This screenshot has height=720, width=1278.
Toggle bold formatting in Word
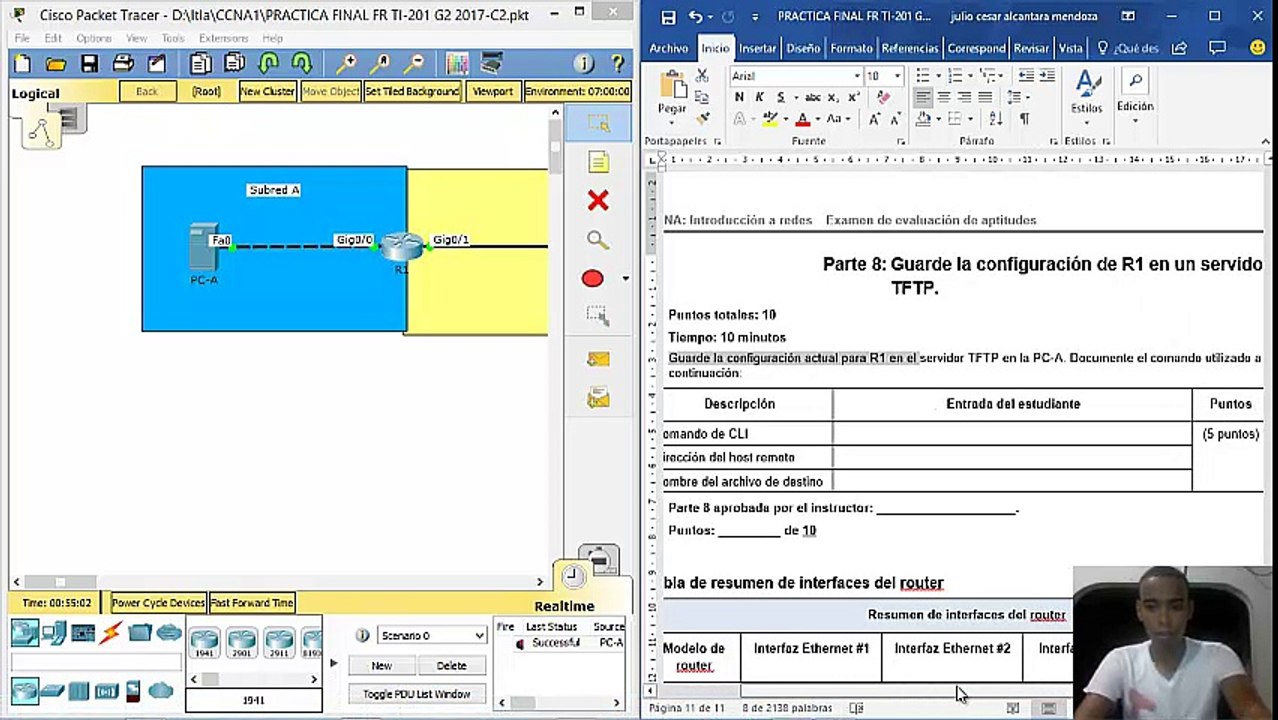[739, 97]
